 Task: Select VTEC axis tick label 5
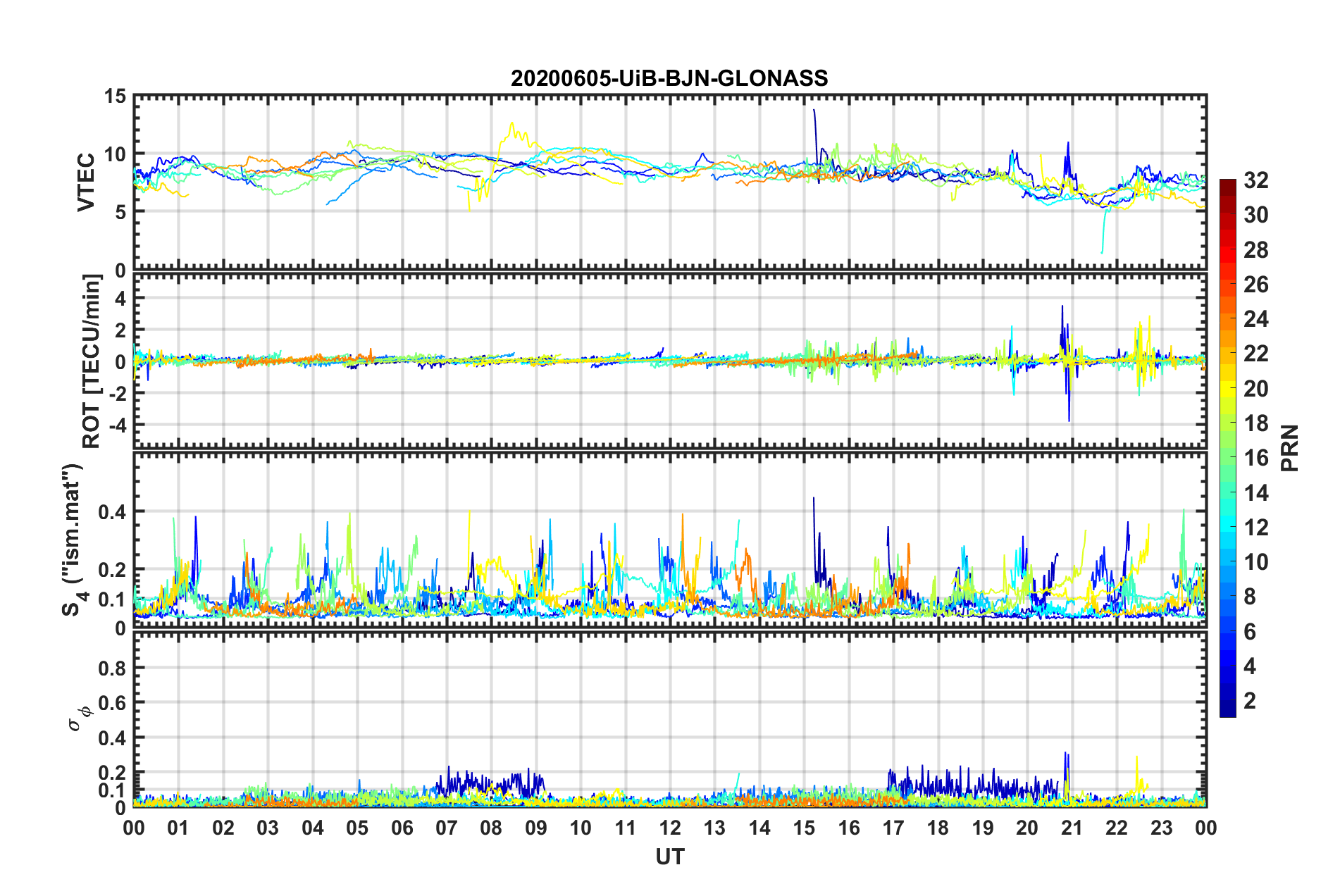point(120,212)
